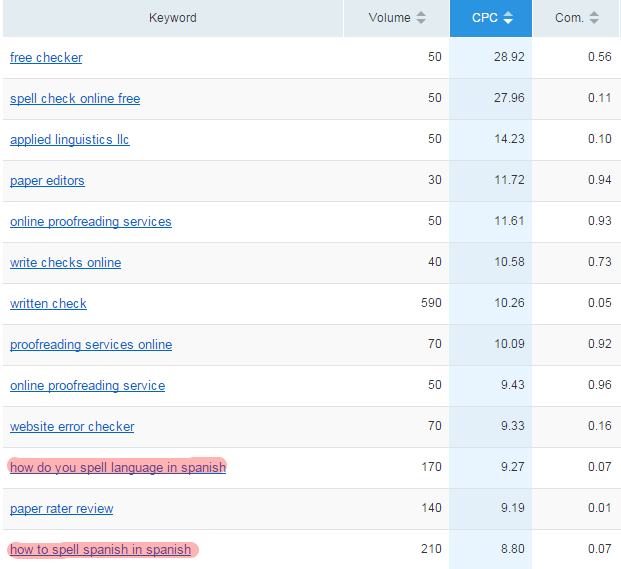Image resolution: width=621 pixels, height=569 pixels.
Task: Open the 'paper rater review' link
Action: coord(61,509)
